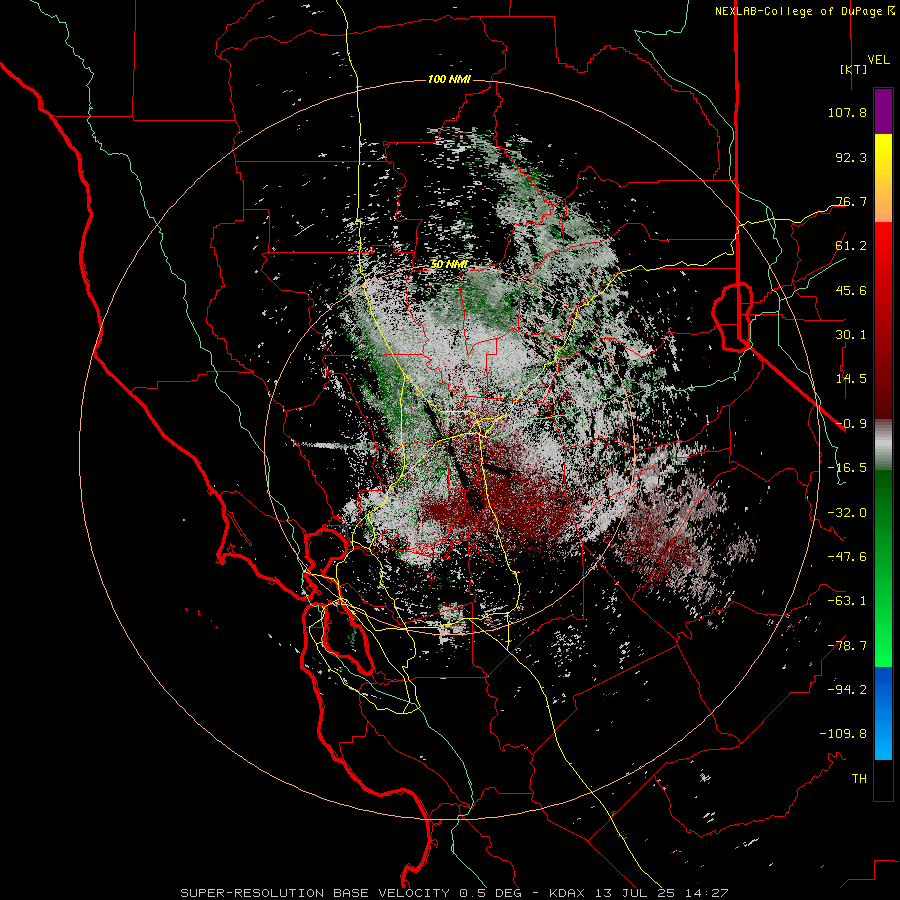This screenshot has width=900, height=900.
Task: Click the -32.0 velocity scale value
Action: coord(847,513)
